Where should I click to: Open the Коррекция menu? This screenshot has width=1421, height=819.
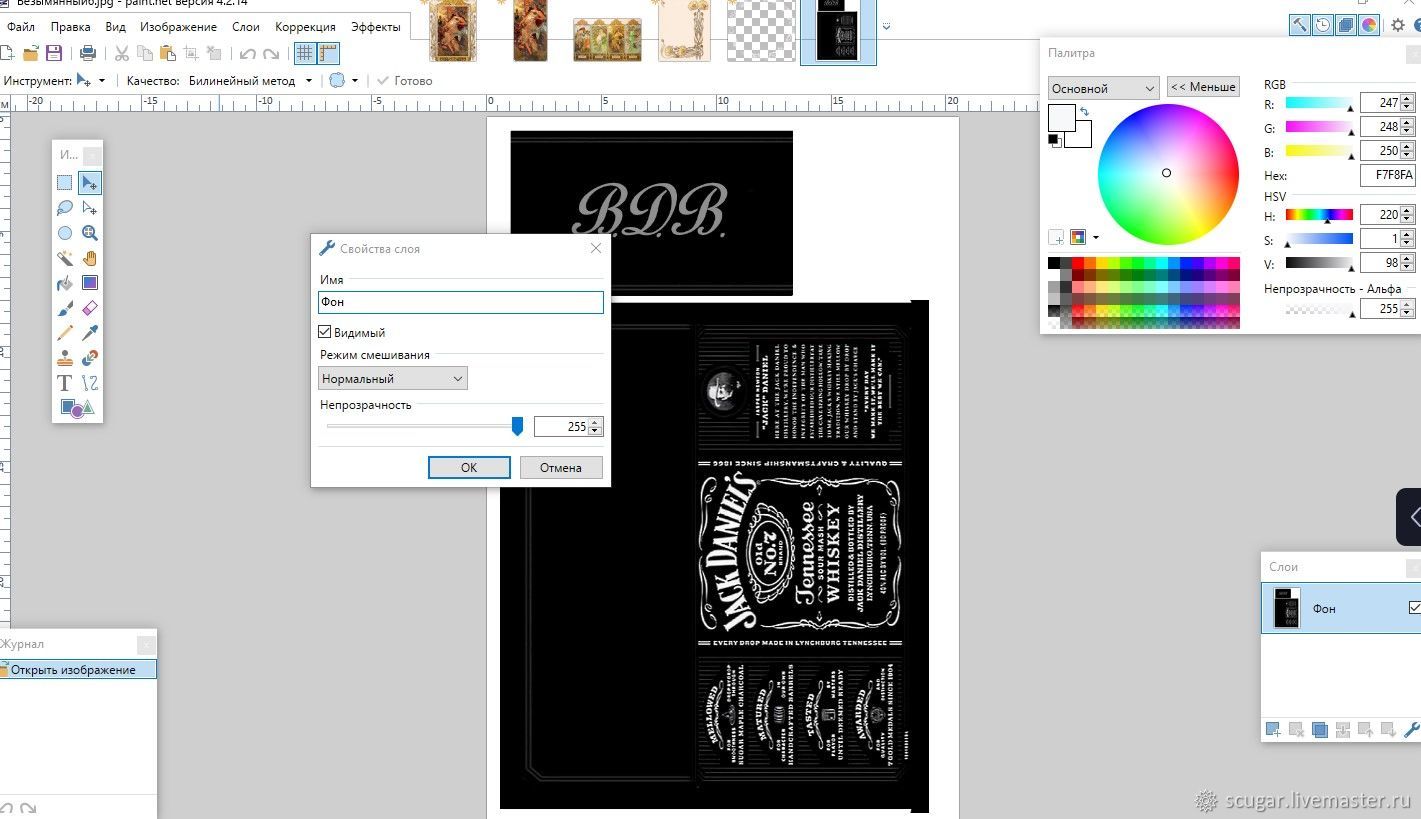(305, 27)
